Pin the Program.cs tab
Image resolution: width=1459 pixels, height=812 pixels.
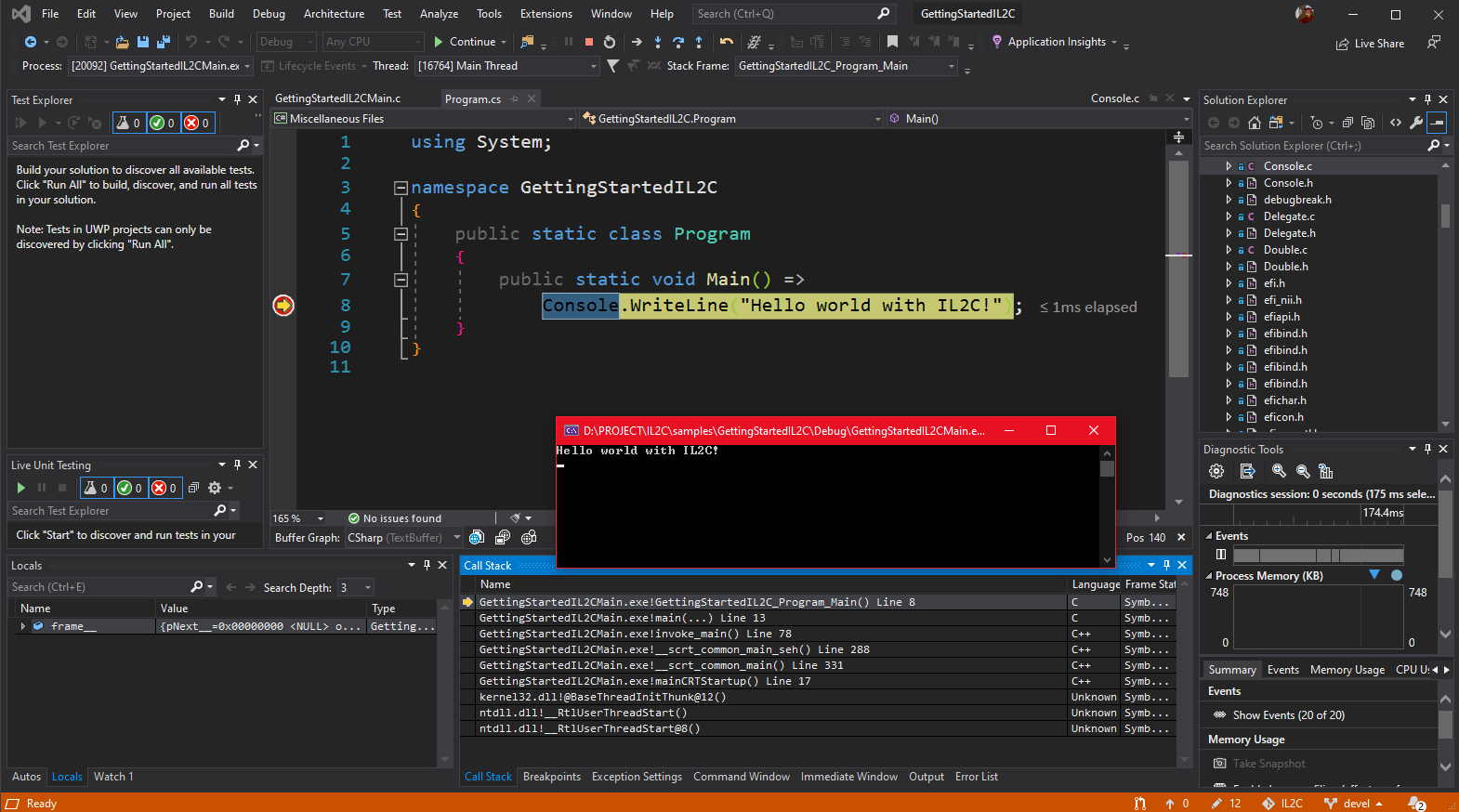[x=514, y=98]
